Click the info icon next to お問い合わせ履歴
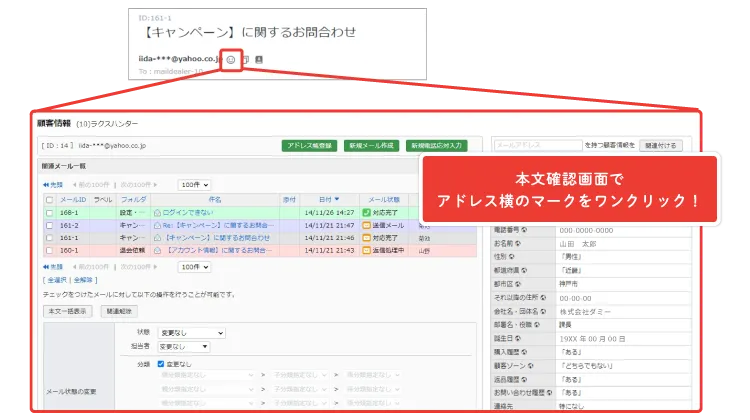750x420 pixels. (x=550, y=393)
